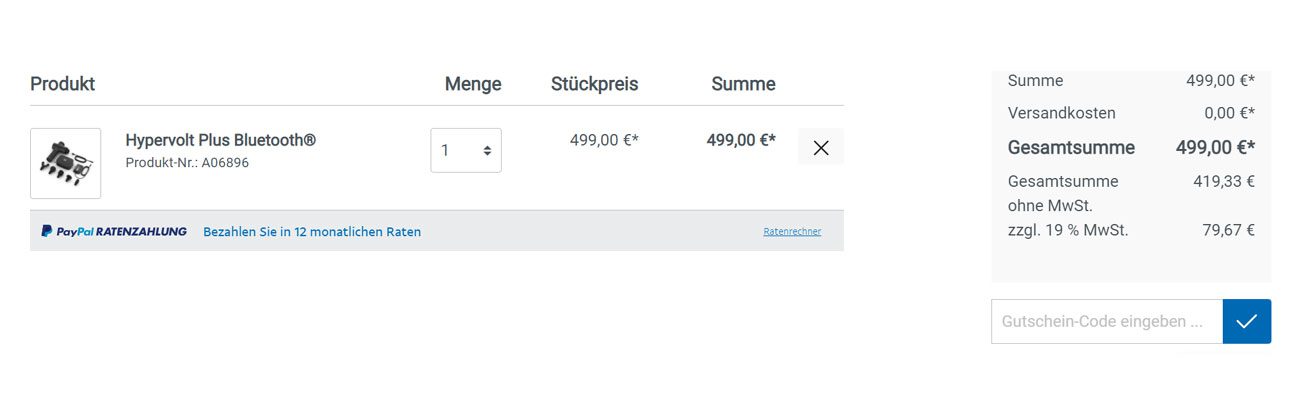This screenshot has width=1300, height=400.
Task: Select the Produkt-Nr. A06896 text
Action: [187, 162]
